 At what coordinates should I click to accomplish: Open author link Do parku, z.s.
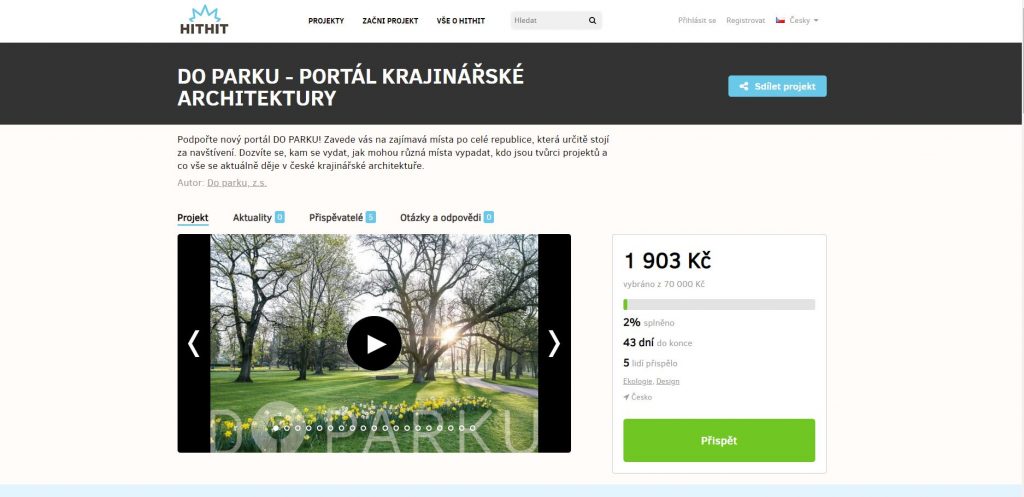[x=236, y=183]
